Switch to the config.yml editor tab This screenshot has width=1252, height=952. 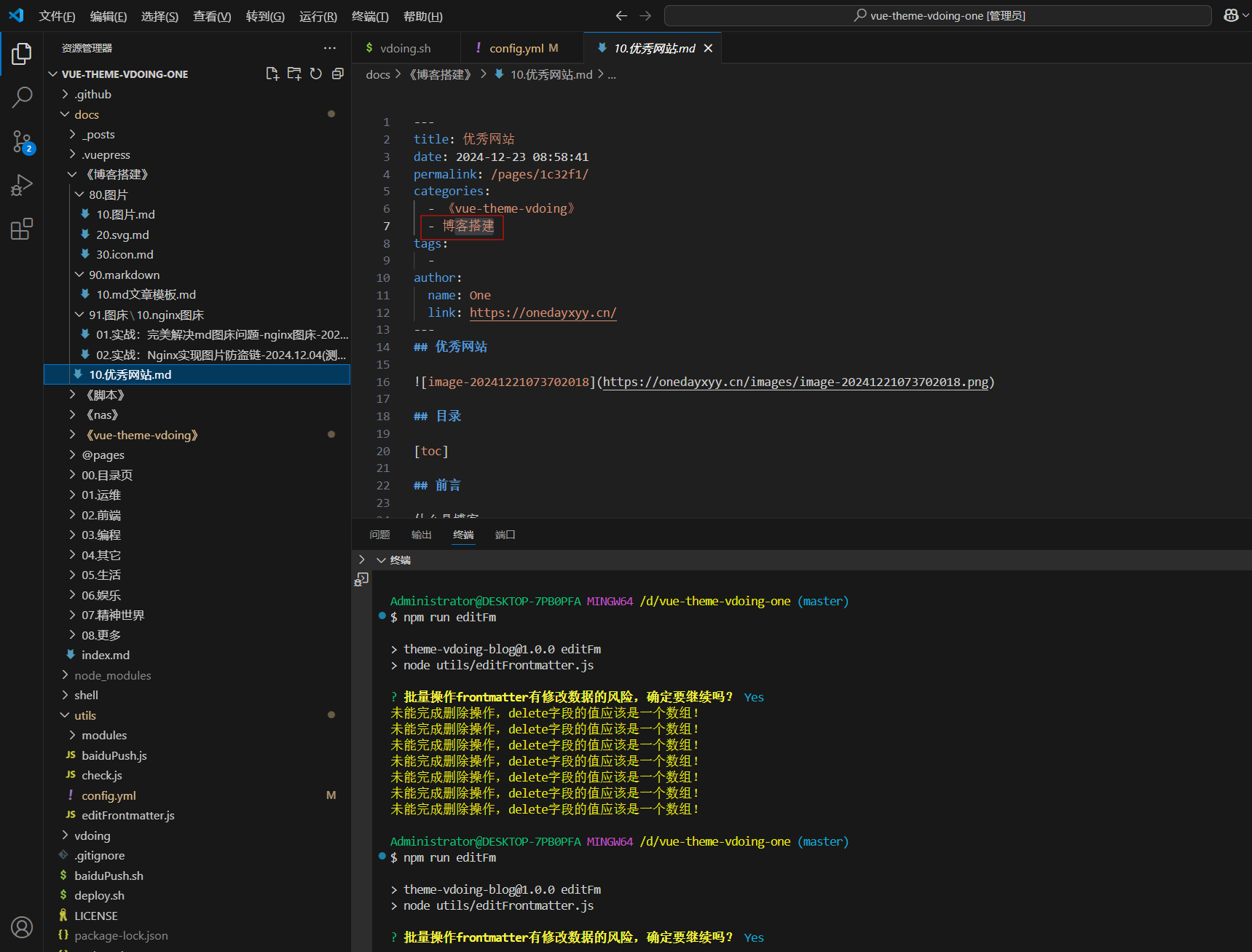(x=521, y=48)
